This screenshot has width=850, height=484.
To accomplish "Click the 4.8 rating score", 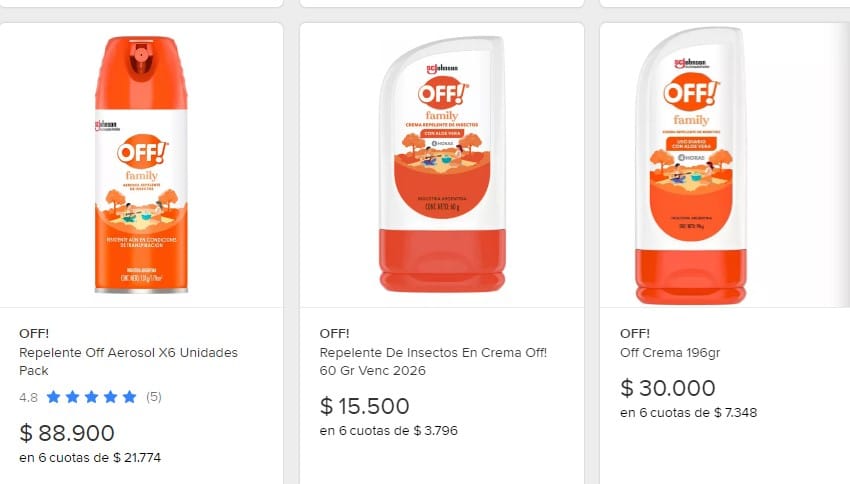I will click(x=28, y=398).
